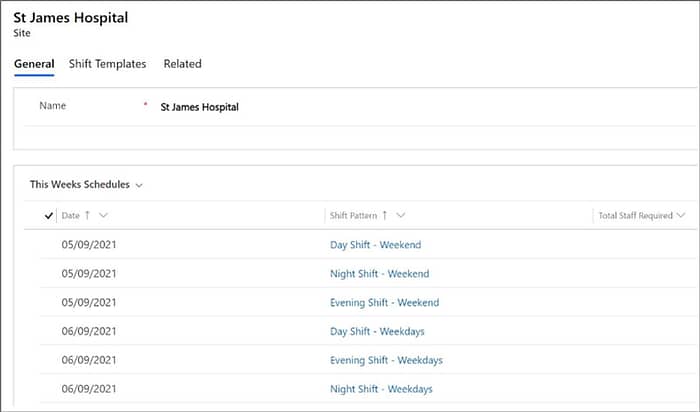Screen dimensions: 700x412
Task: Click the Name field value St James Hospital
Action: [x=200, y=107]
